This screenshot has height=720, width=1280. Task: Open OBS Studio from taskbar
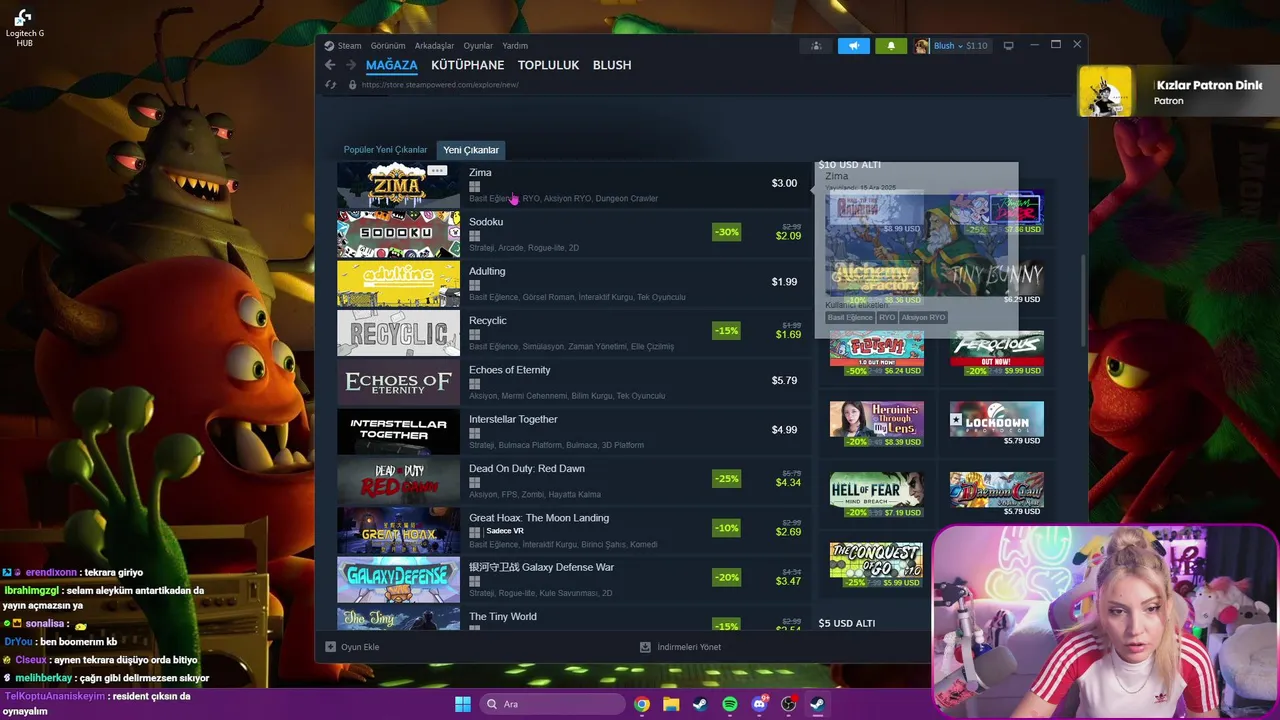(788, 704)
